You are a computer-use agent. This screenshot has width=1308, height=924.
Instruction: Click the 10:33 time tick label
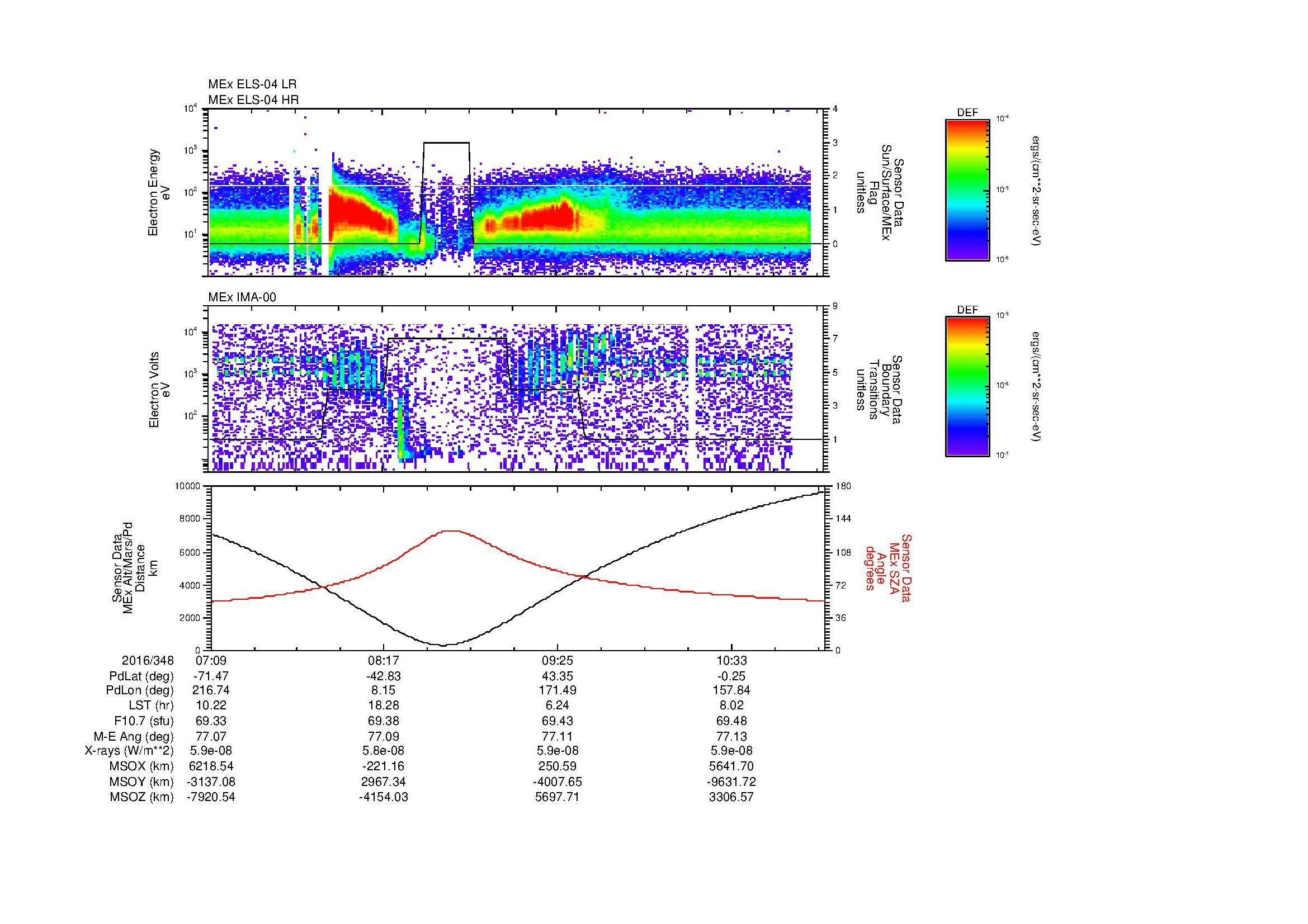pos(731,660)
